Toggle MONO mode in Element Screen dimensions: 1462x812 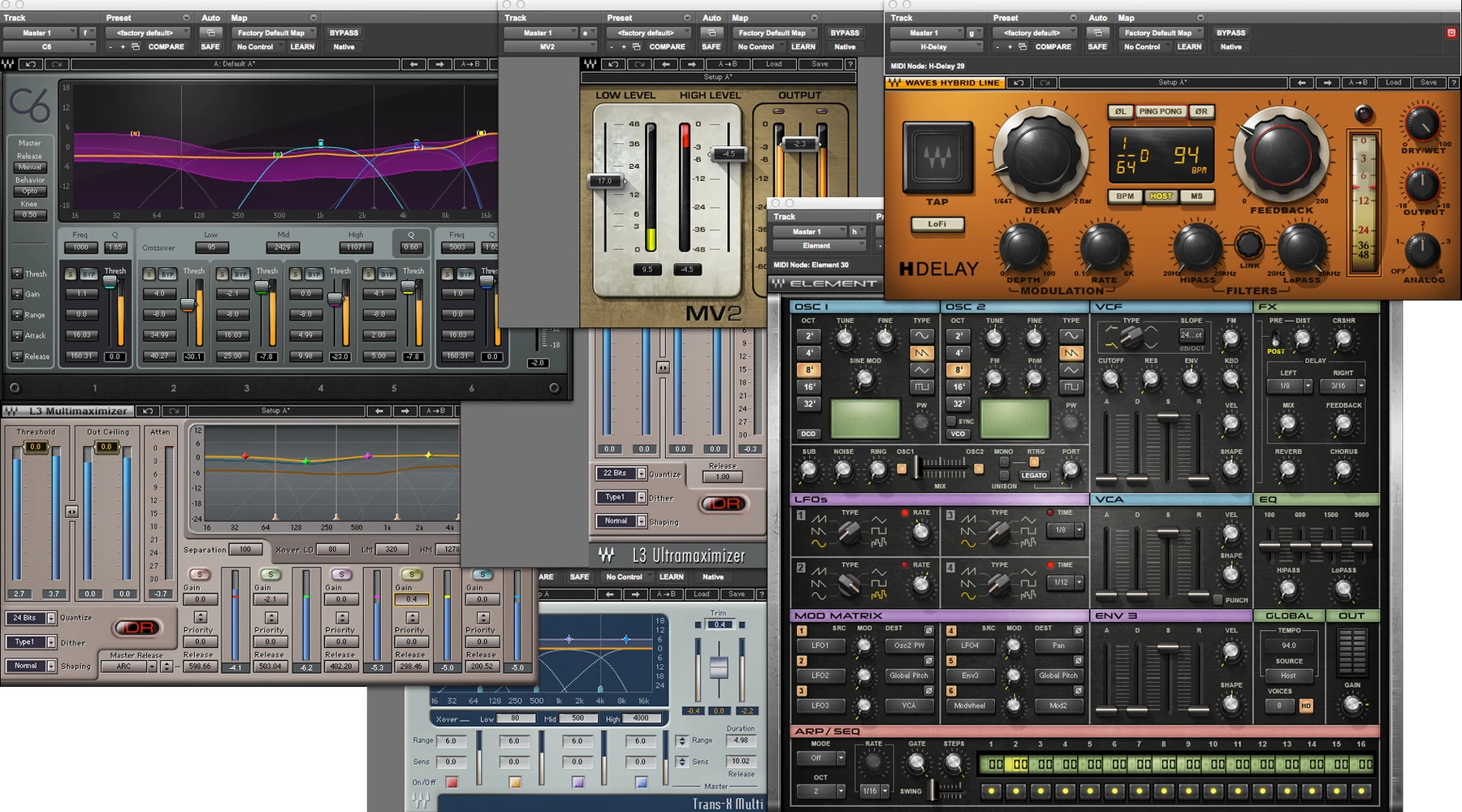1005,462
